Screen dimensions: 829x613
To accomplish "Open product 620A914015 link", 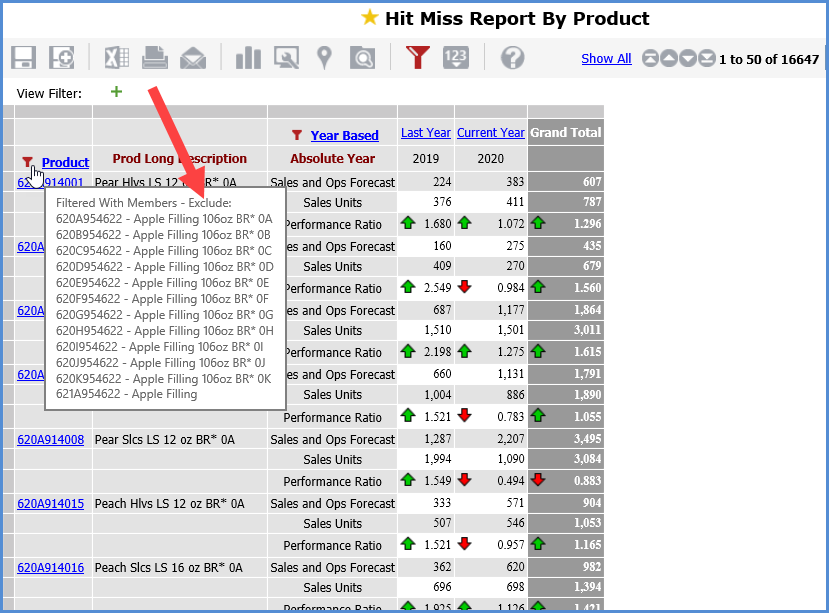I will pyautogui.click(x=51, y=504).
